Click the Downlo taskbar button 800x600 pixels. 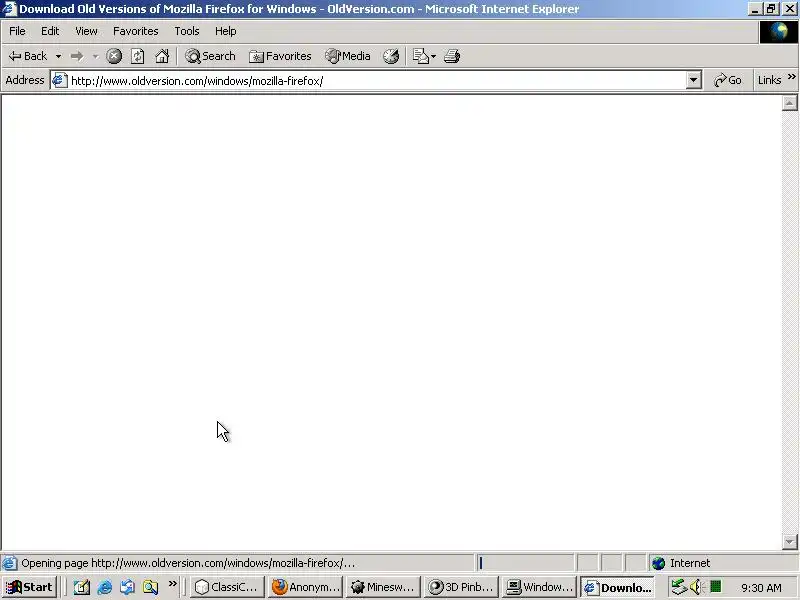click(617, 587)
